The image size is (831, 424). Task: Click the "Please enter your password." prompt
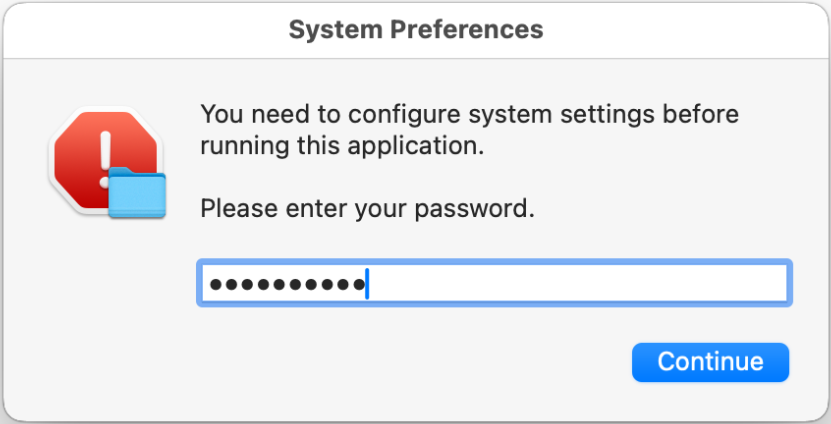(367, 210)
